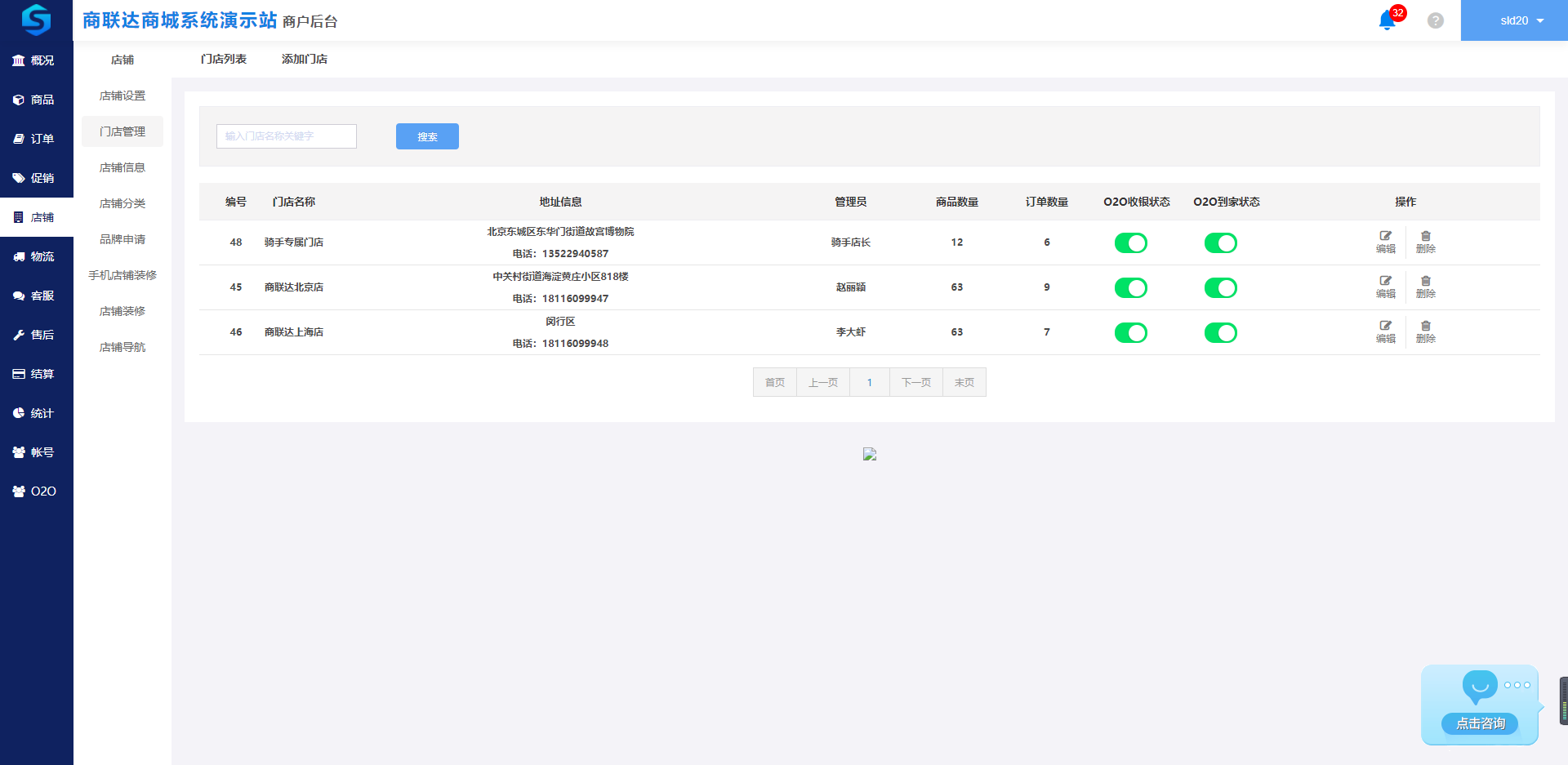Image resolution: width=1568 pixels, height=765 pixels.
Task: Click the edit icon for 商联达上海店
Action: point(1385,331)
